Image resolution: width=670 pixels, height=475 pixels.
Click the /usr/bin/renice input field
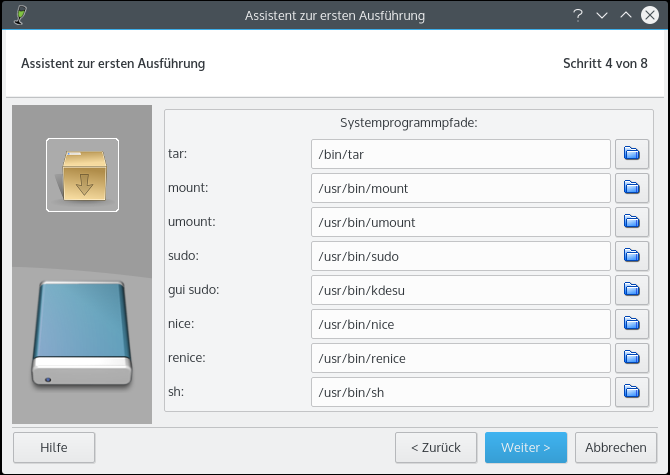click(x=460, y=358)
